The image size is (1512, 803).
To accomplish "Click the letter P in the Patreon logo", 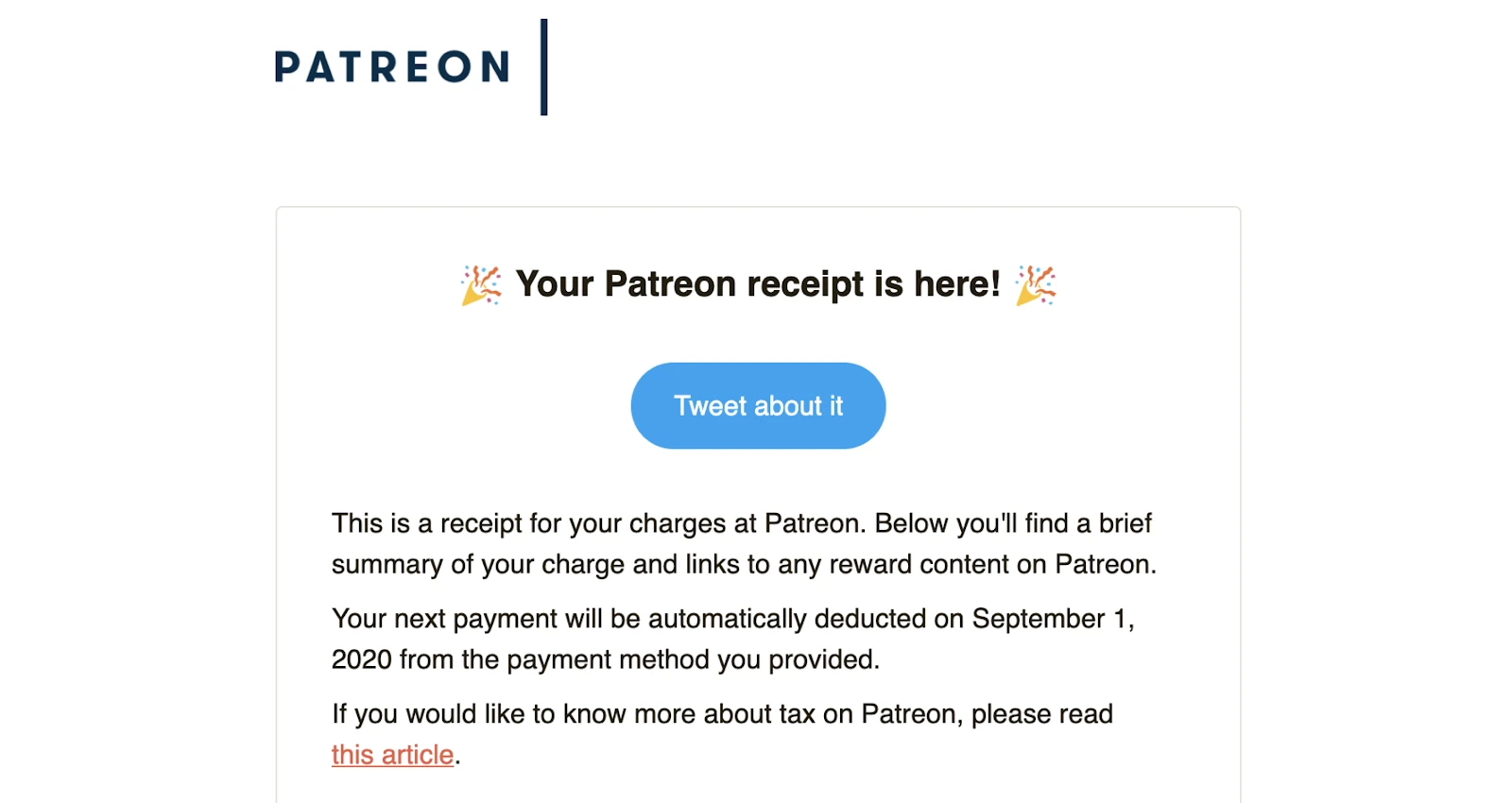I will click(x=287, y=67).
